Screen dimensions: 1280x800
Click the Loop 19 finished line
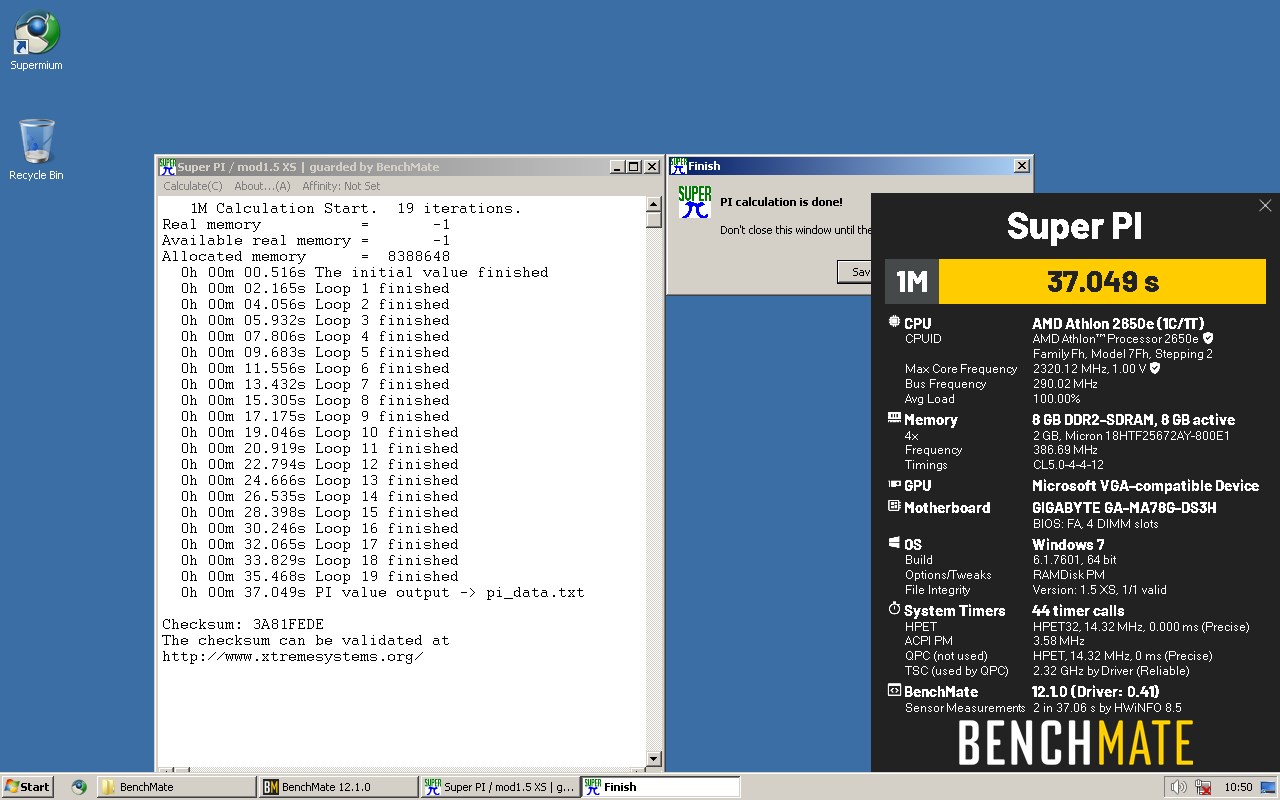pos(320,576)
